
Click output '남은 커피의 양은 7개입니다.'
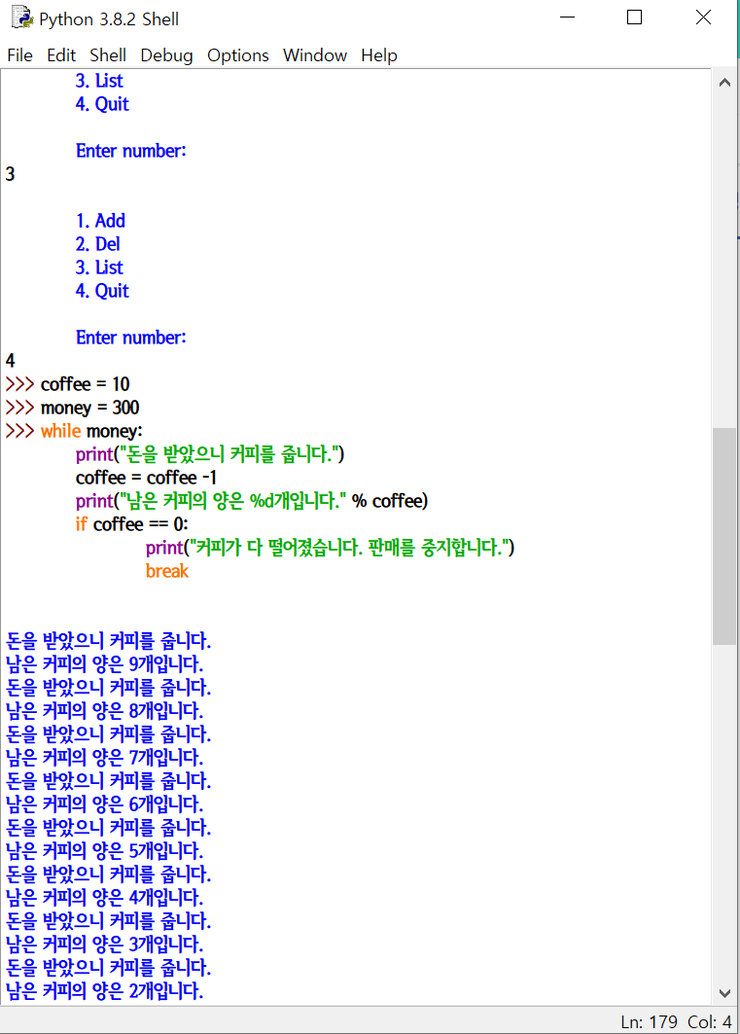pos(104,757)
